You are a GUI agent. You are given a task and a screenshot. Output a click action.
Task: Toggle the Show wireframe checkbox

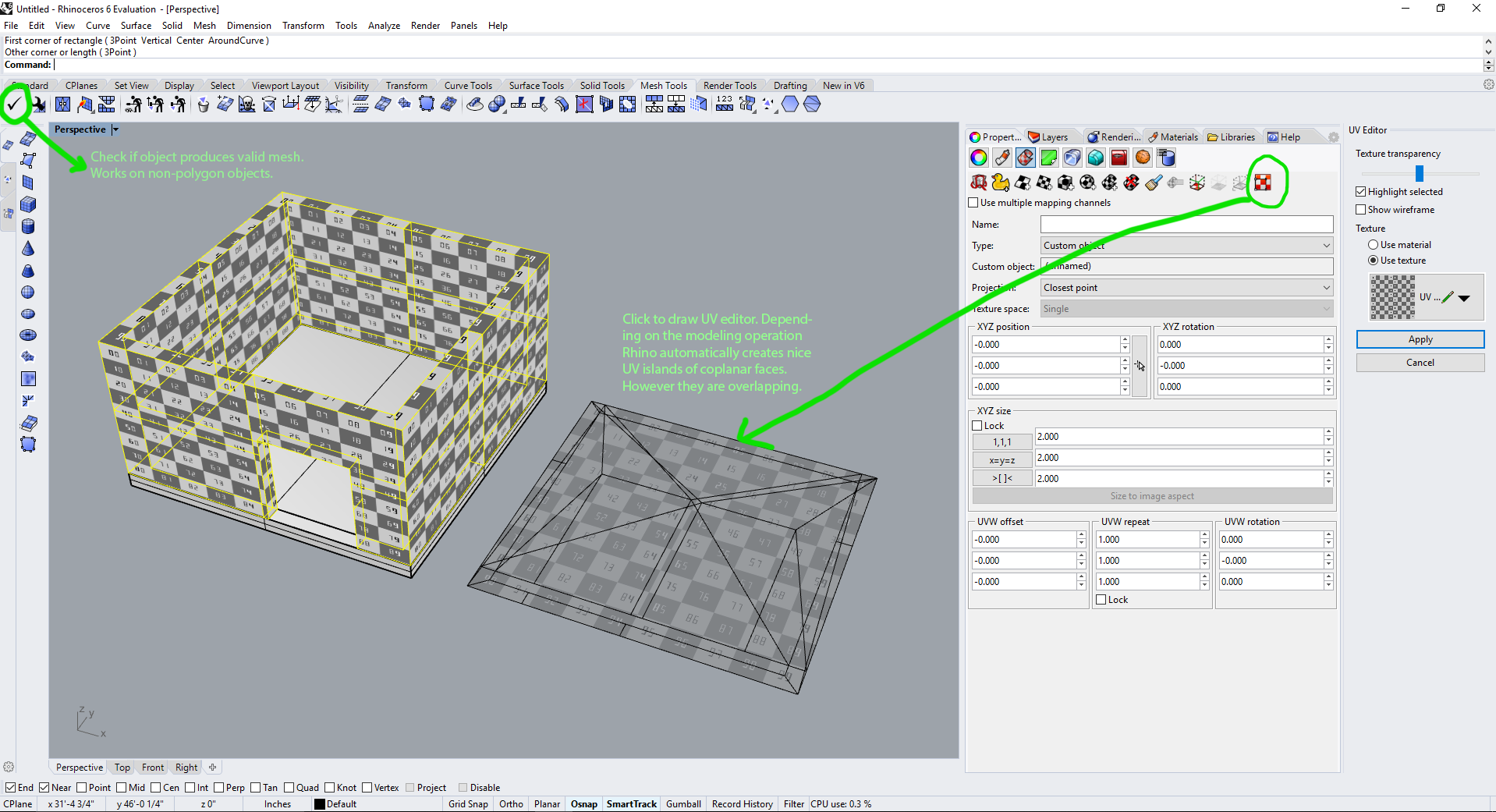(x=1361, y=210)
